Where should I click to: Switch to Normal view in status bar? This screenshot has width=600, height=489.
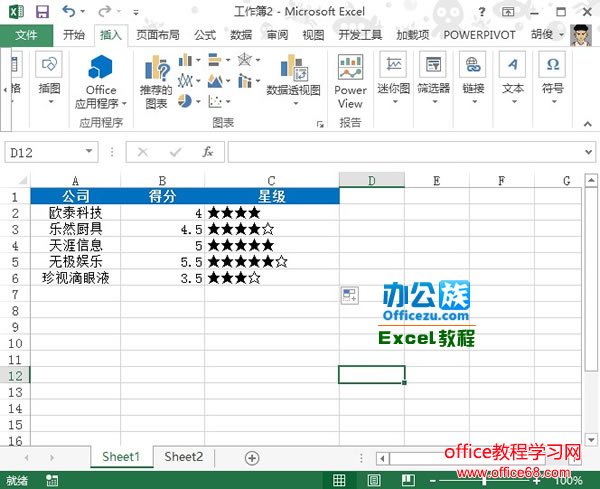point(339,480)
